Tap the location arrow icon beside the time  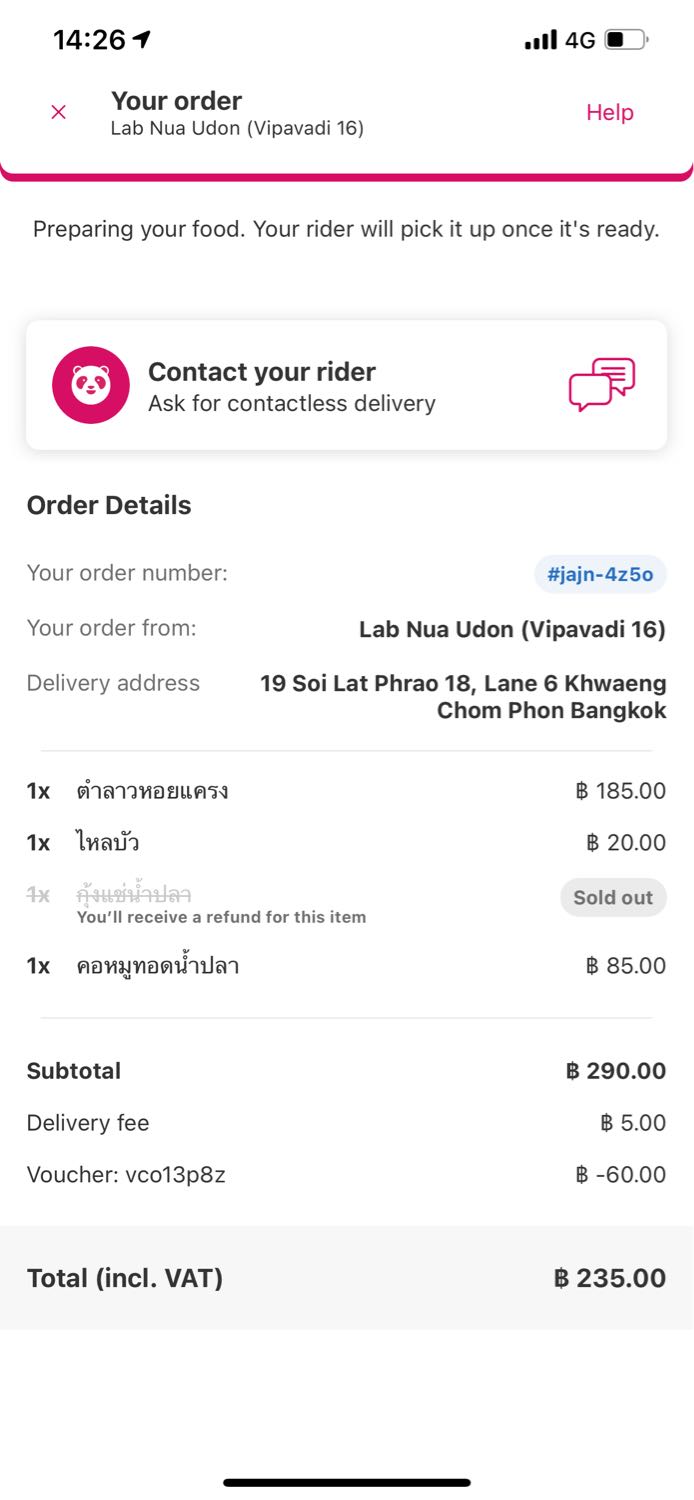coord(142,39)
